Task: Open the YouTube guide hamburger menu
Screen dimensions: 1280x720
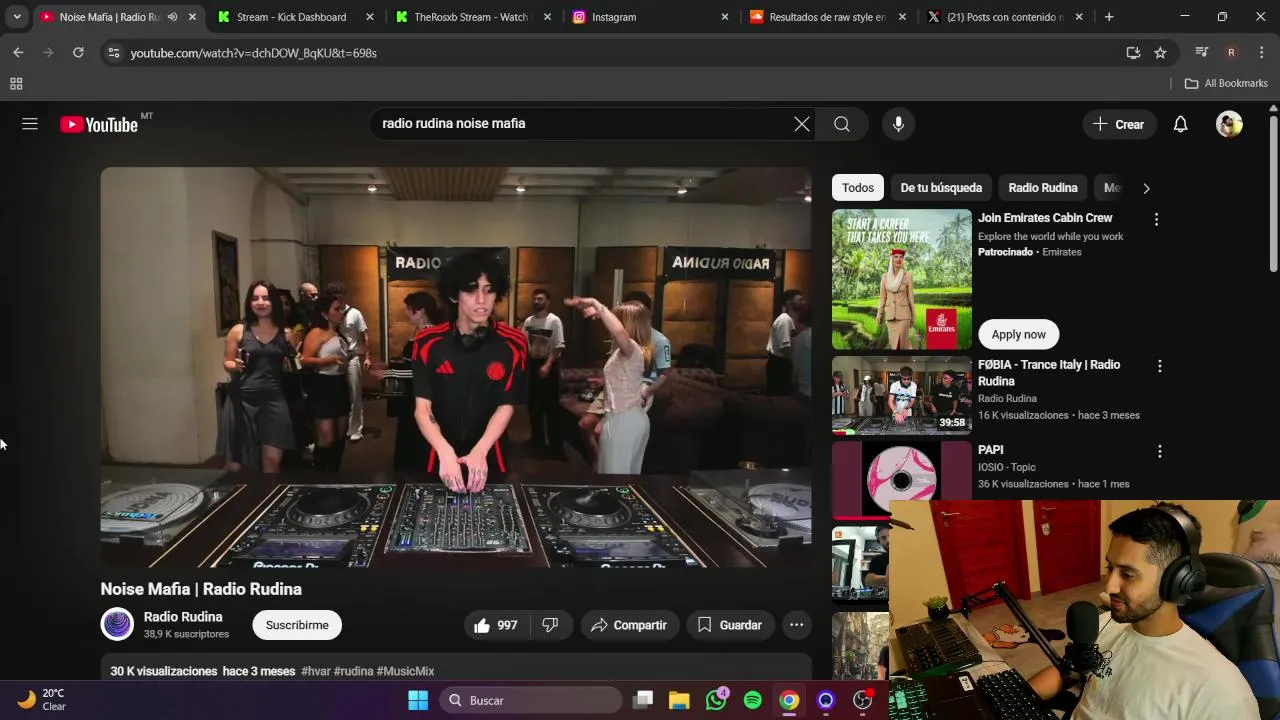Action: click(30, 124)
